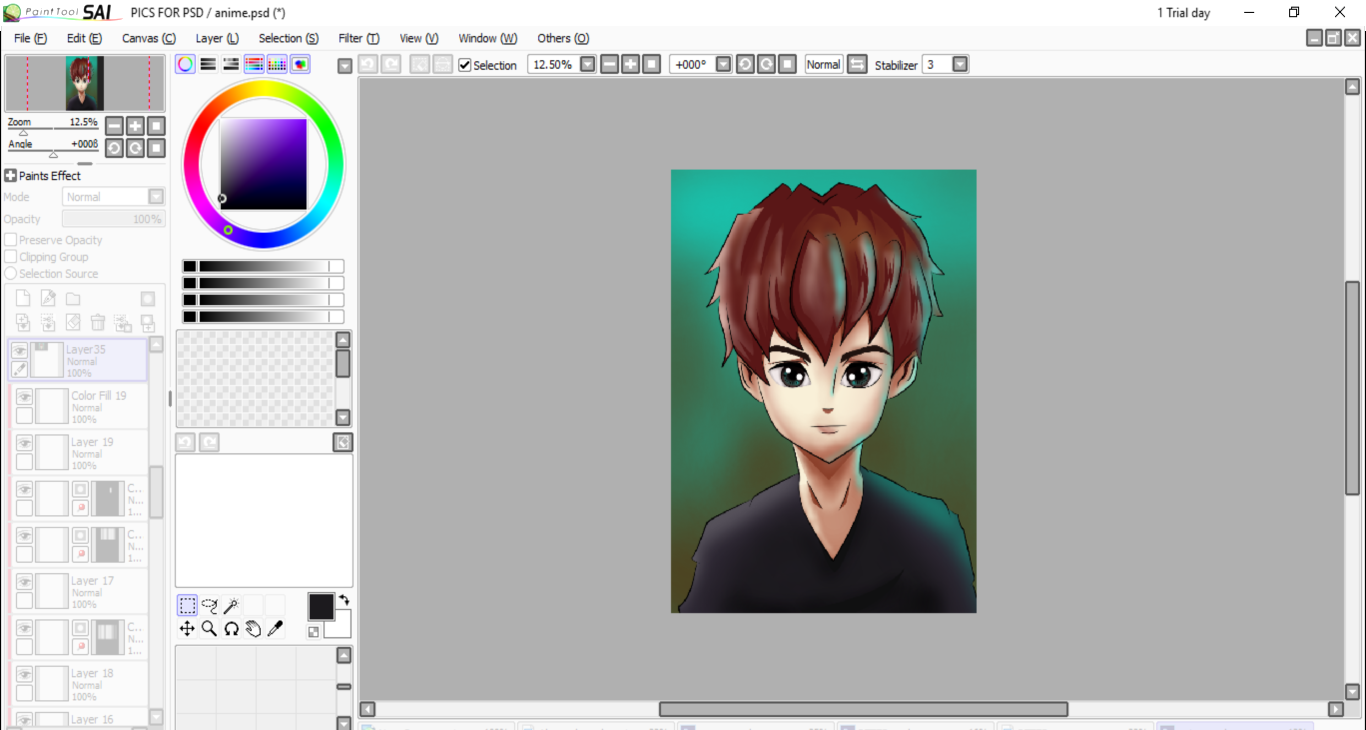
Task: Show the RGB Slider panel
Action: (x=208, y=64)
